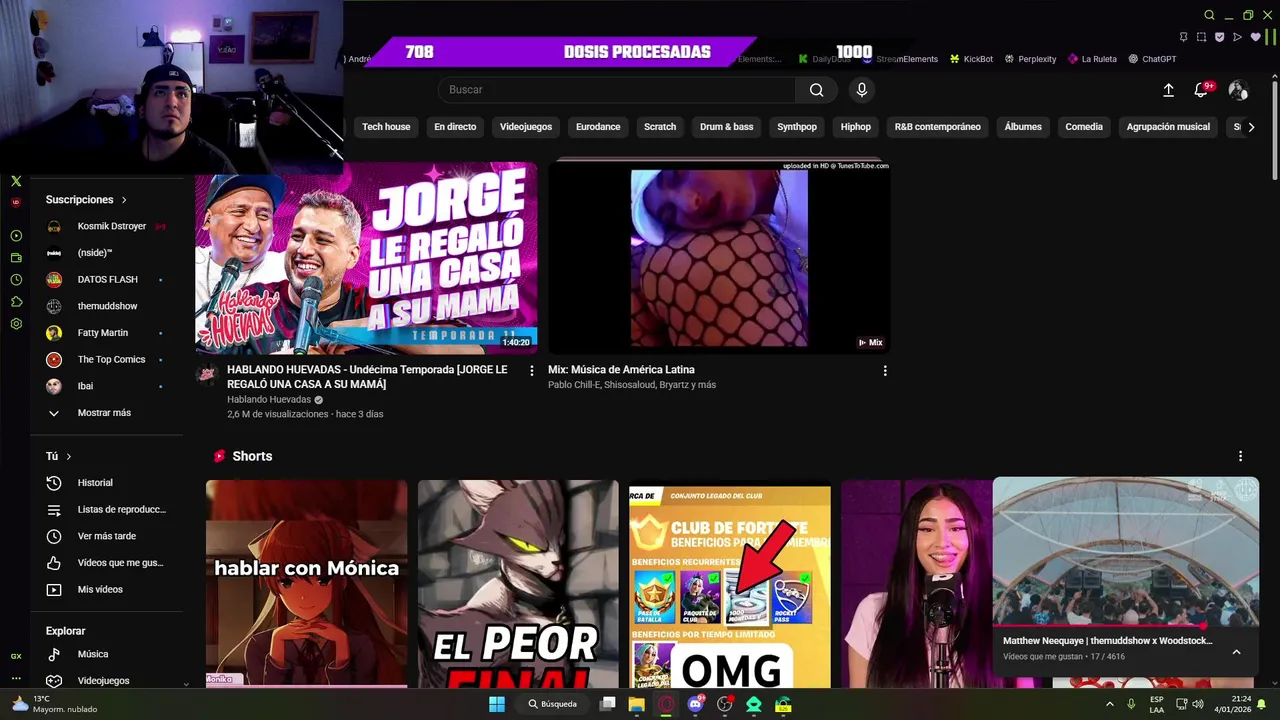Click the send/flow arrow icon in toolbar
Viewport: 1280px width, 720px height.
pyautogui.click(x=1238, y=37)
